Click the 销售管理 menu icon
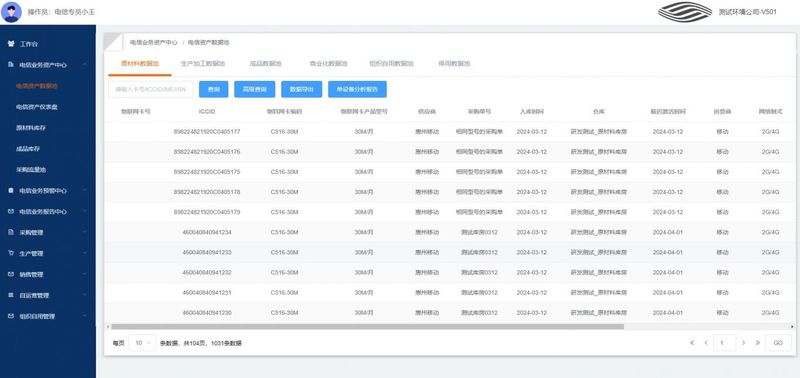Image resolution: width=800 pixels, height=378 pixels. pos(11,274)
